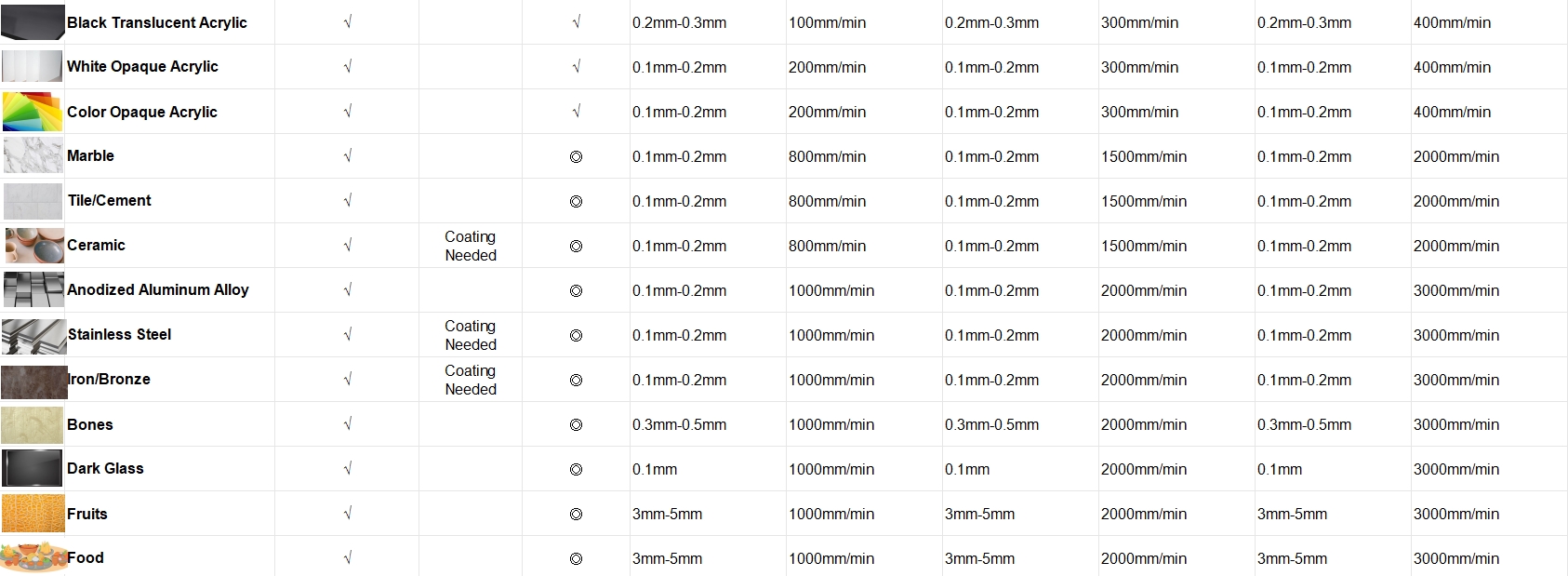Click the Black Translucent Acrylic thumbnail image
1568x576 pixels.
33,22
